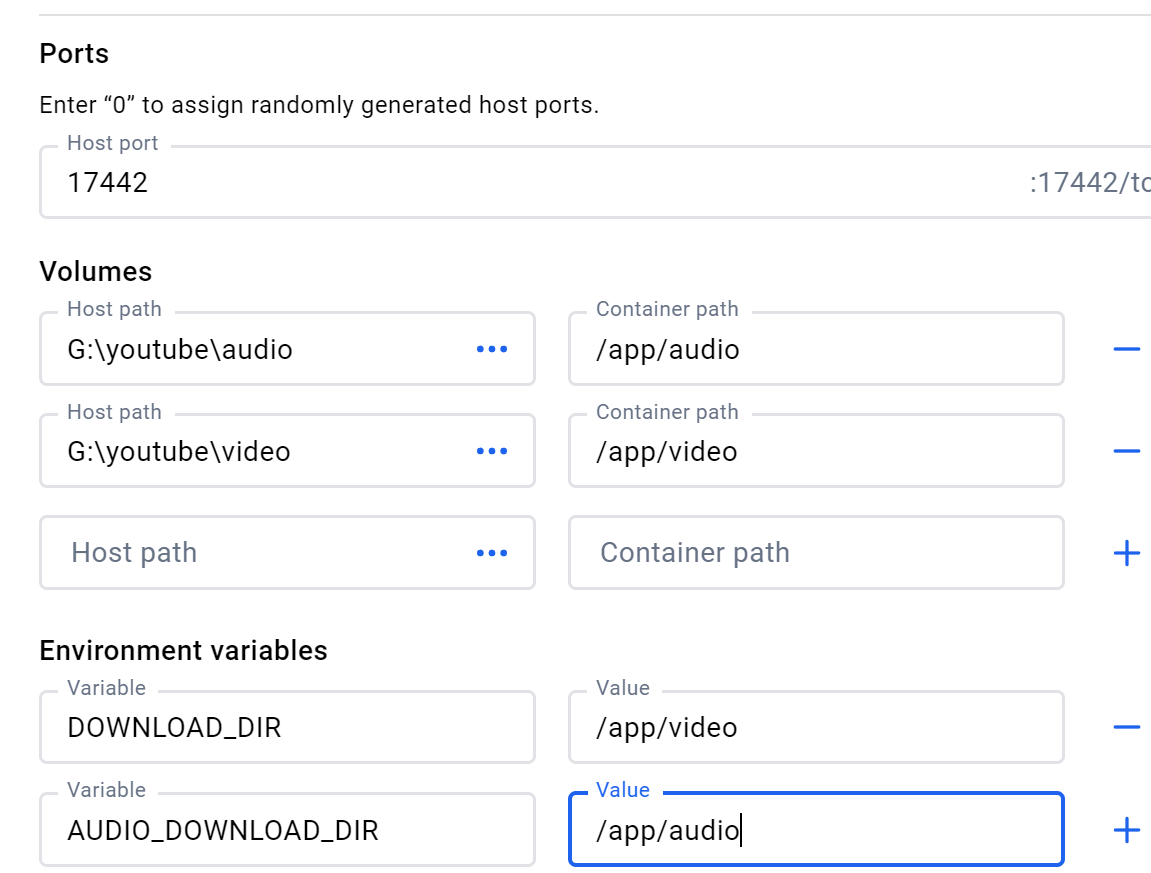Viewport: 1151px width, 873px height.
Task: Remove the /app/audio volume mapping
Action: tap(1126, 349)
